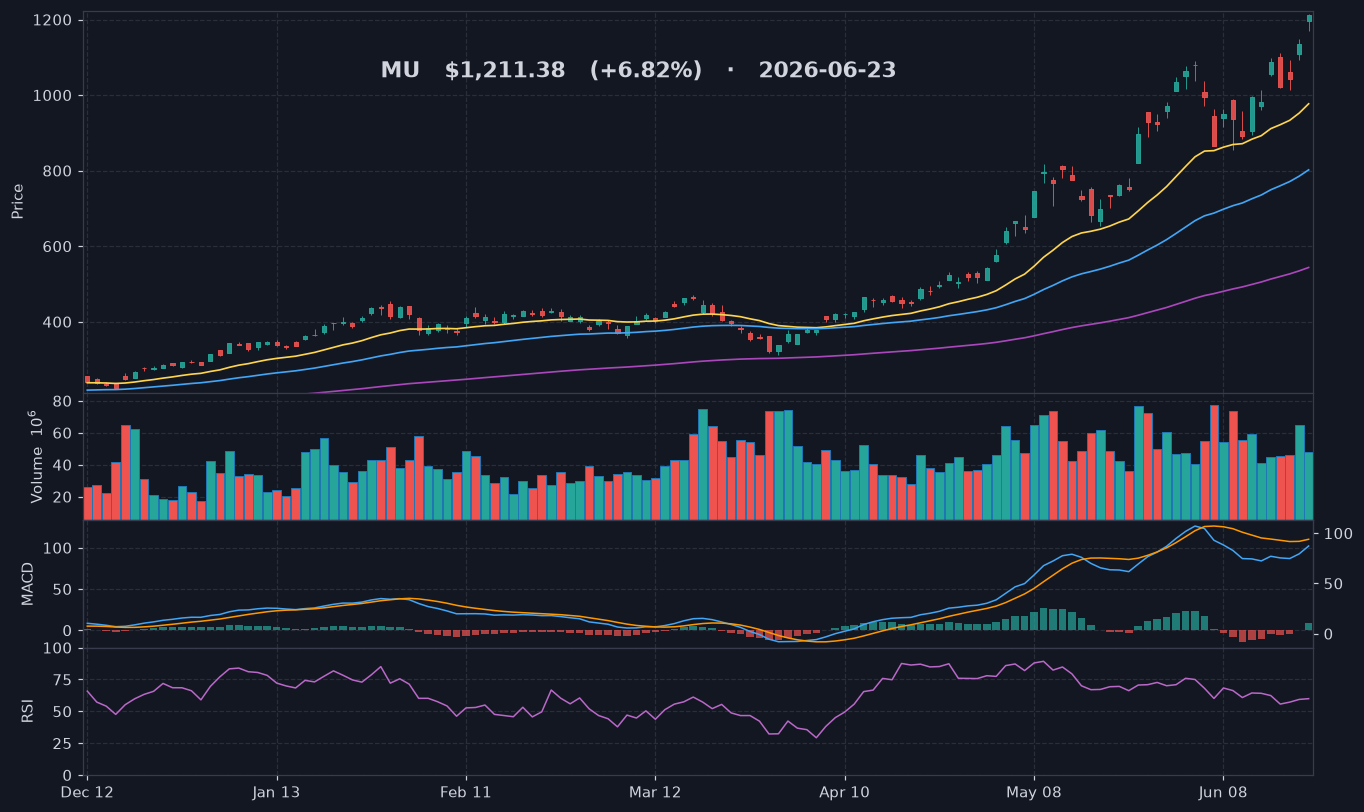Pick the Mar 12 date label
The width and height of the screenshot is (1364, 812).
655,793
